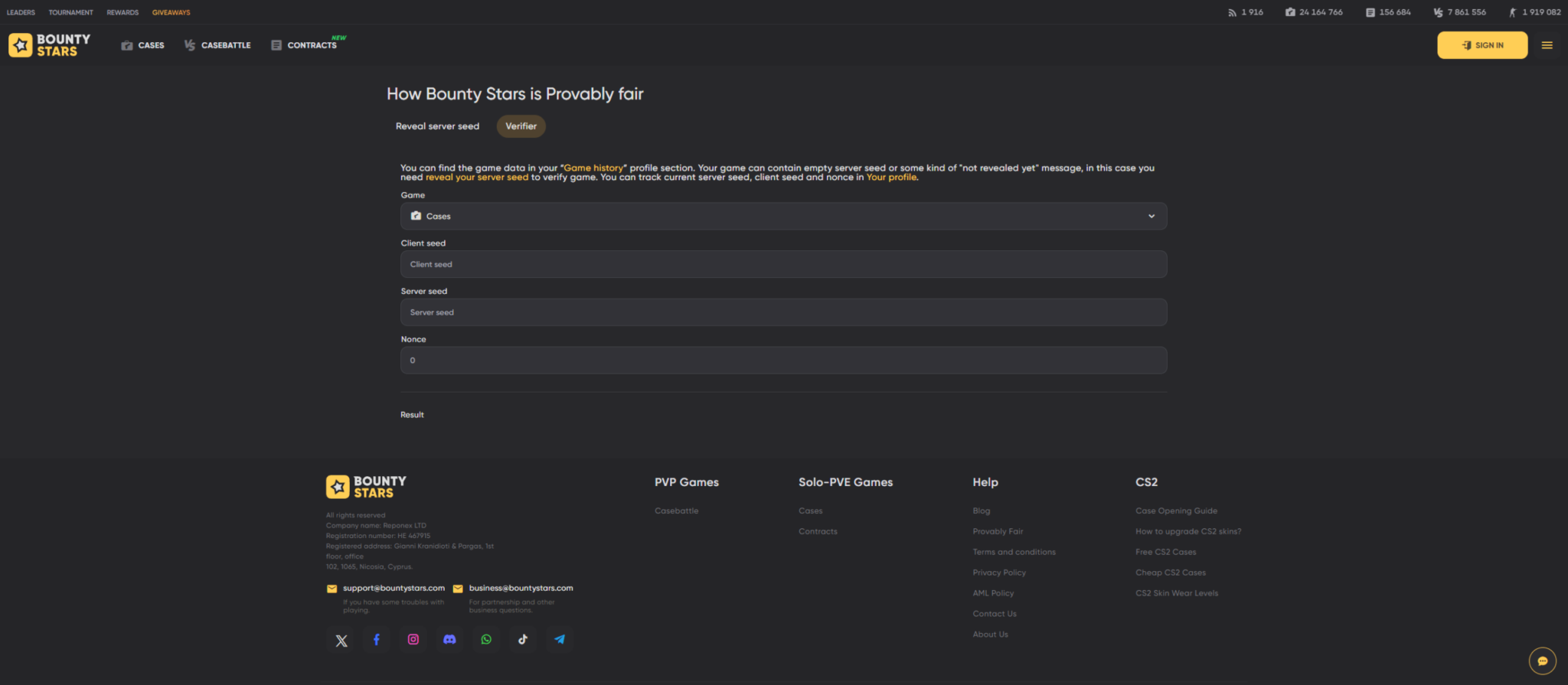Follow the Your profile link
The width and height of the screenshot is (1568, 685).
891,177
